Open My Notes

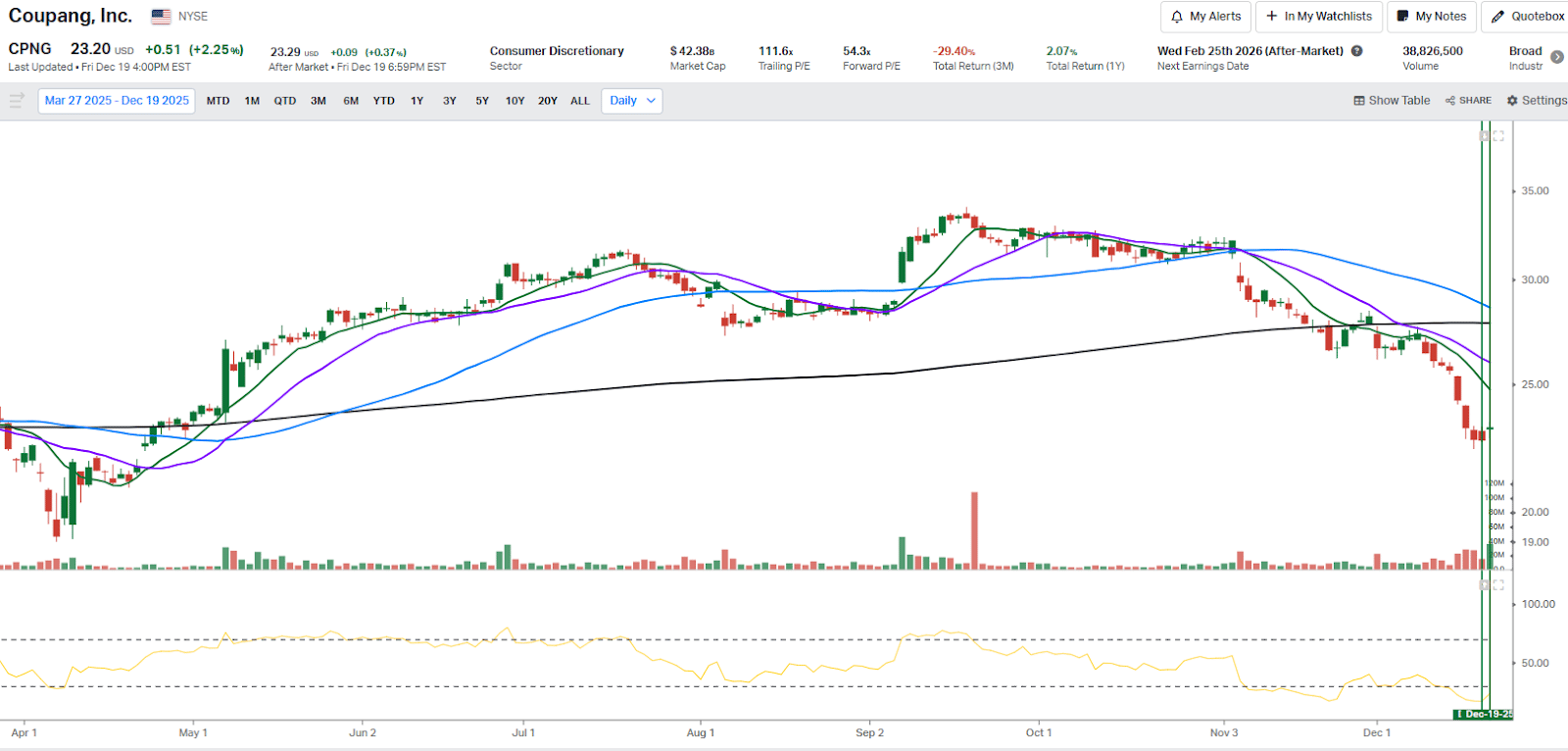[x=1432, y=17]
